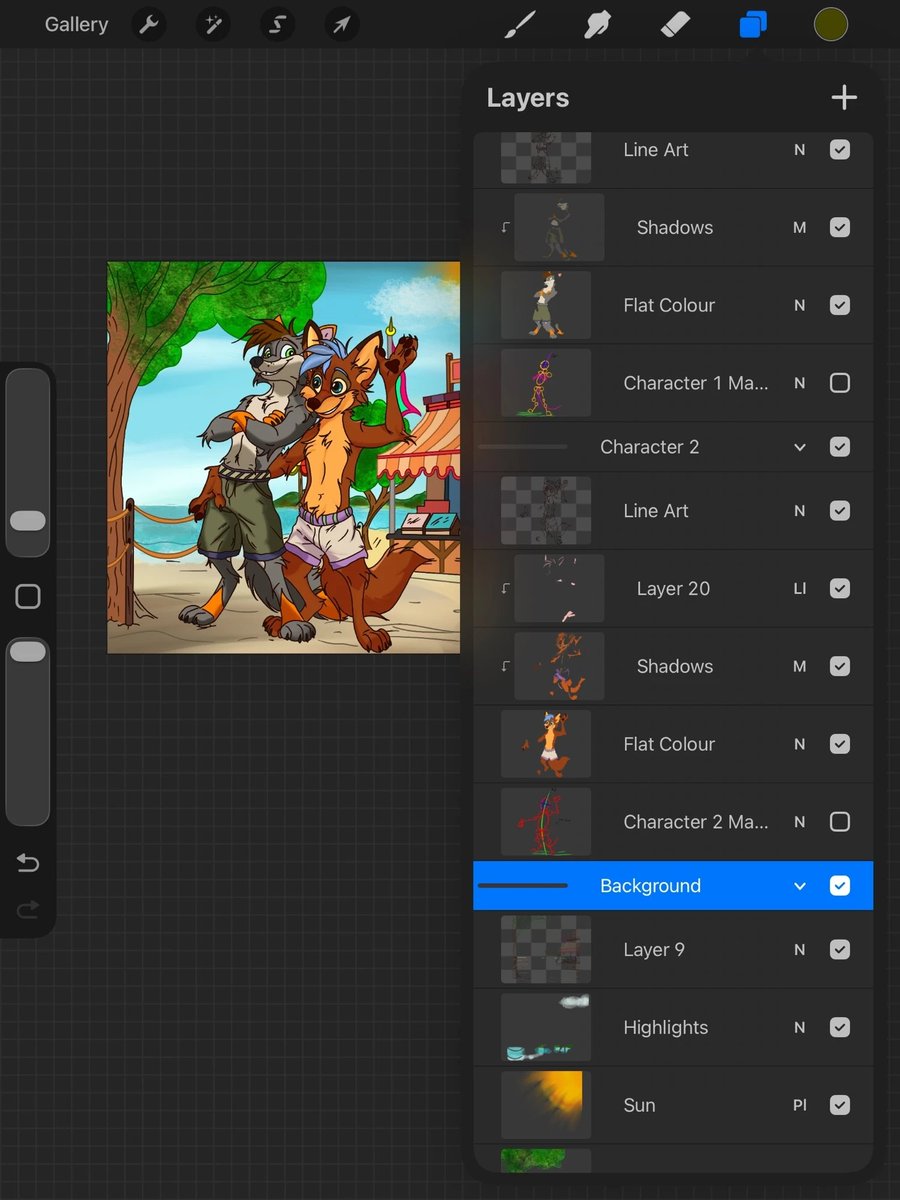Select the Character 2 Ma... layer name
This screenshot has height=1200, width=900.
pyautogui.click(x=696, y=822)
